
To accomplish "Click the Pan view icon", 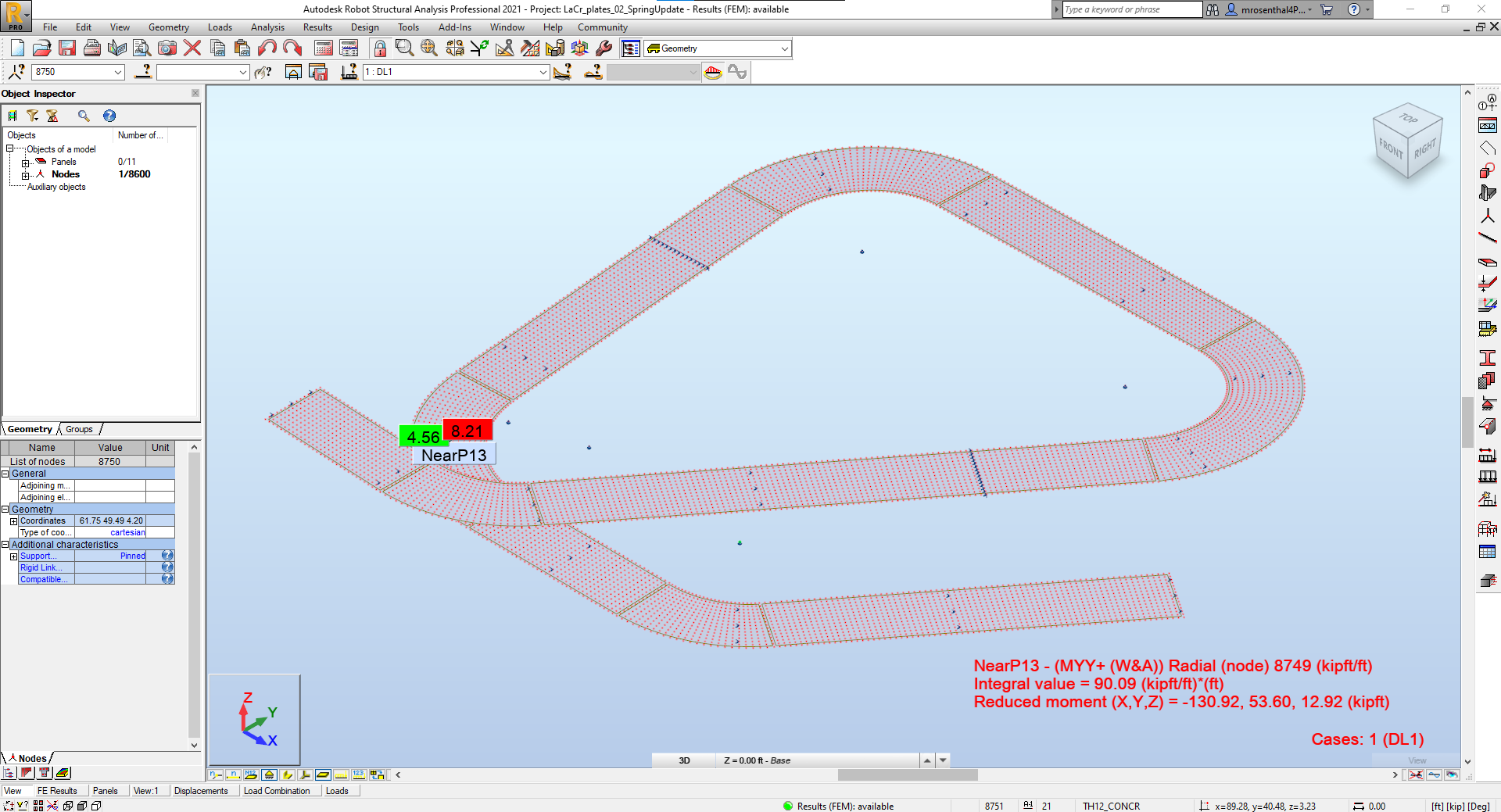I will pos(428,48).
